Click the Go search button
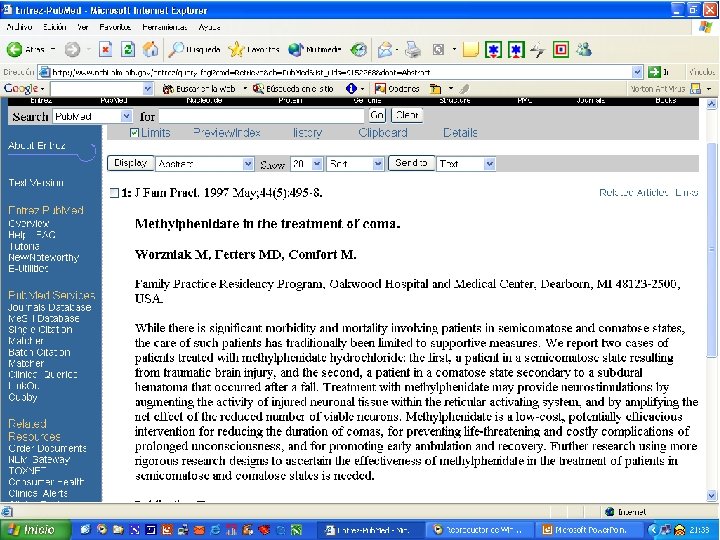Image resolution: width=720 pixels, height=540 pixels. 377,115
